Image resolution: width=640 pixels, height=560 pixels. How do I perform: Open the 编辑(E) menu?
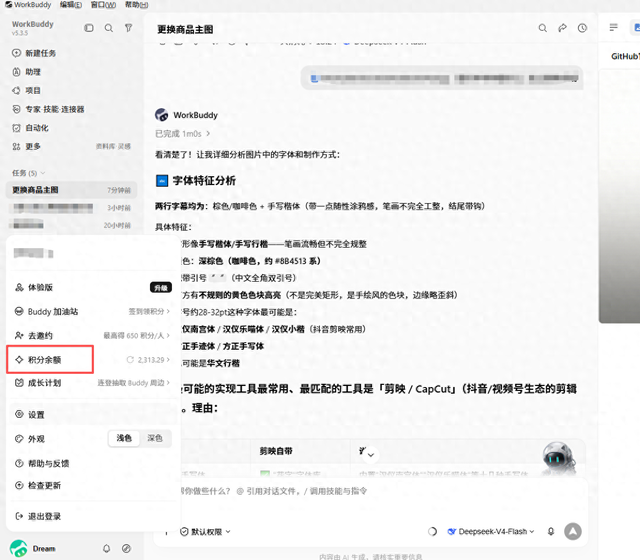click(x=71, y=5)
